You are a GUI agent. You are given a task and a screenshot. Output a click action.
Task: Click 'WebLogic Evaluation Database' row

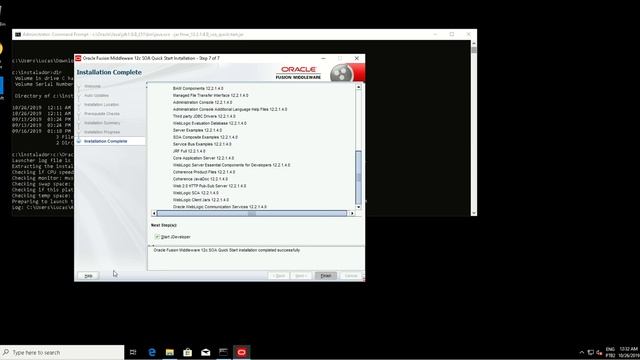[209, 123]
